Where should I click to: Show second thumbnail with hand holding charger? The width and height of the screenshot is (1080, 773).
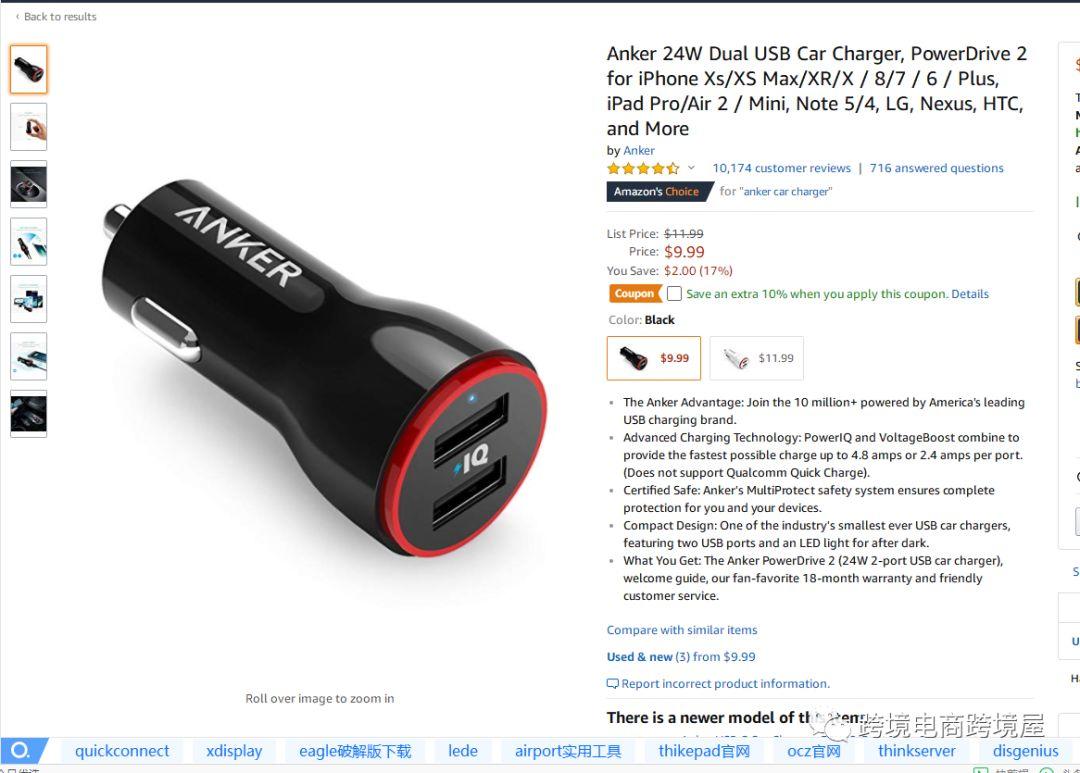click(28, 127)
